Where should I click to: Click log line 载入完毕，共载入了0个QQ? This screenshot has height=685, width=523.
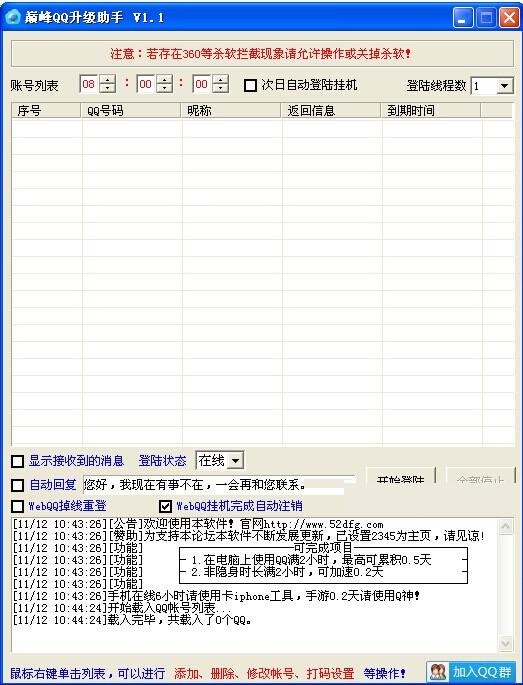pos(132,620)
